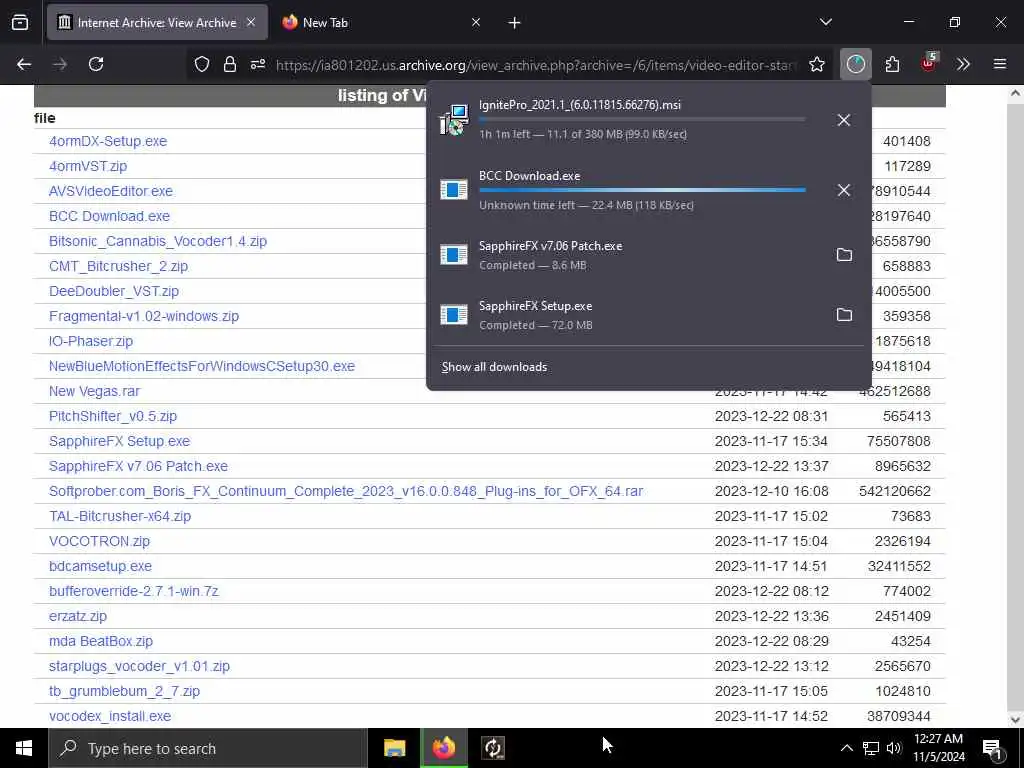Open the Windows Start menu
Image resolution: width=1024 pixels, height=768 pixels.
(x=24, y=748)
